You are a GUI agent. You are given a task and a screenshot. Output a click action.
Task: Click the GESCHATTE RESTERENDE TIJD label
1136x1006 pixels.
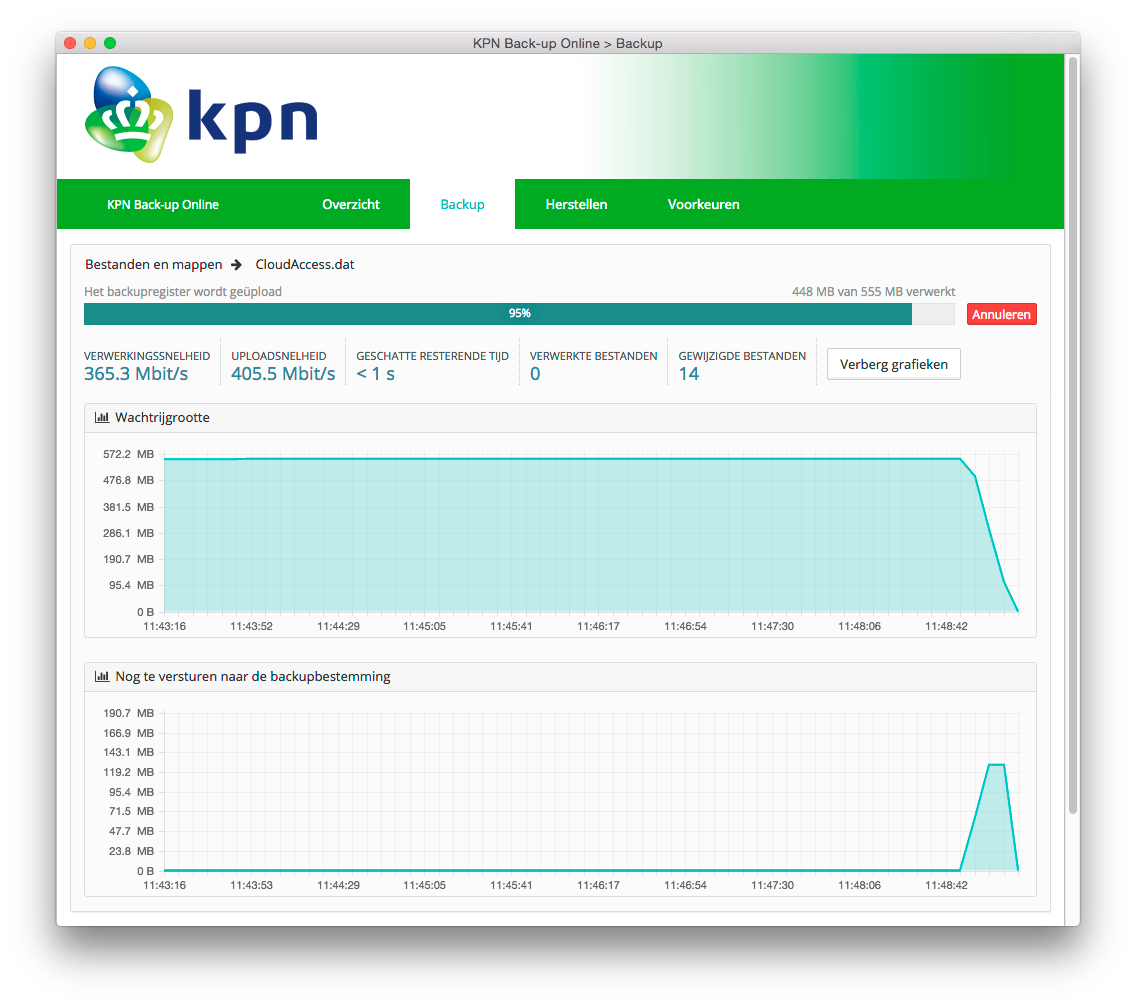click(x=433, y=356)
